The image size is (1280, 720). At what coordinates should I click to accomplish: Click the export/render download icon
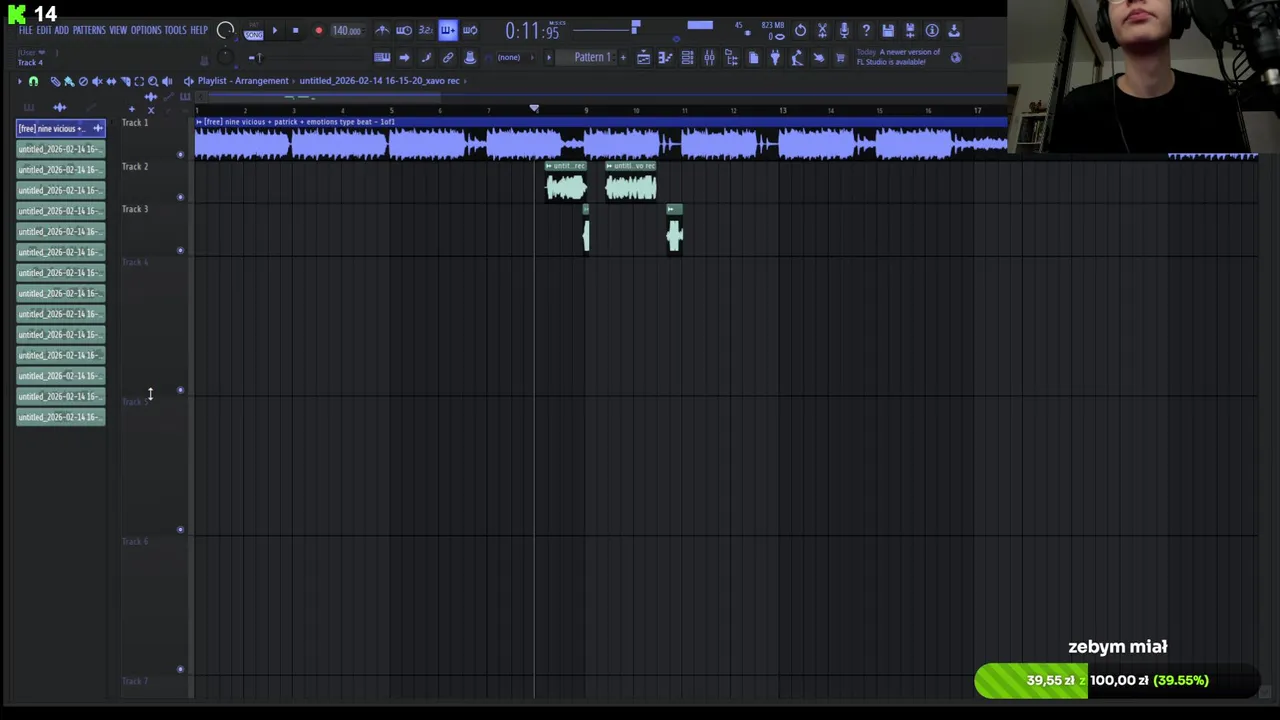954,30
